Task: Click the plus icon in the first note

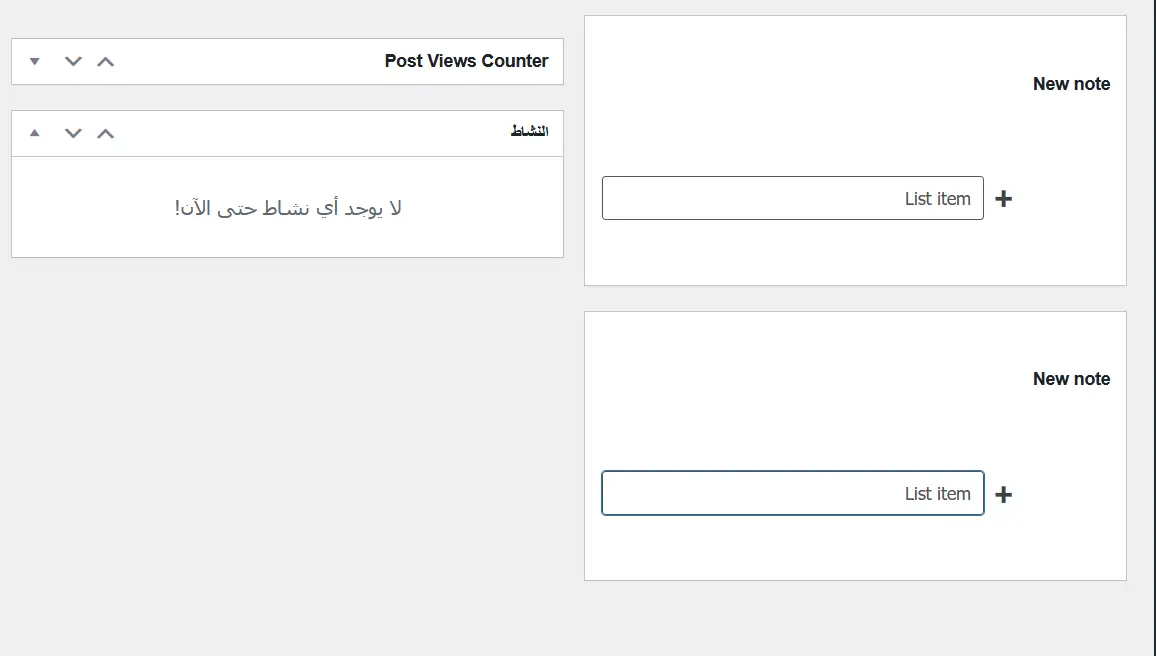Action: pyautogui.click(x=1004, y=199)
